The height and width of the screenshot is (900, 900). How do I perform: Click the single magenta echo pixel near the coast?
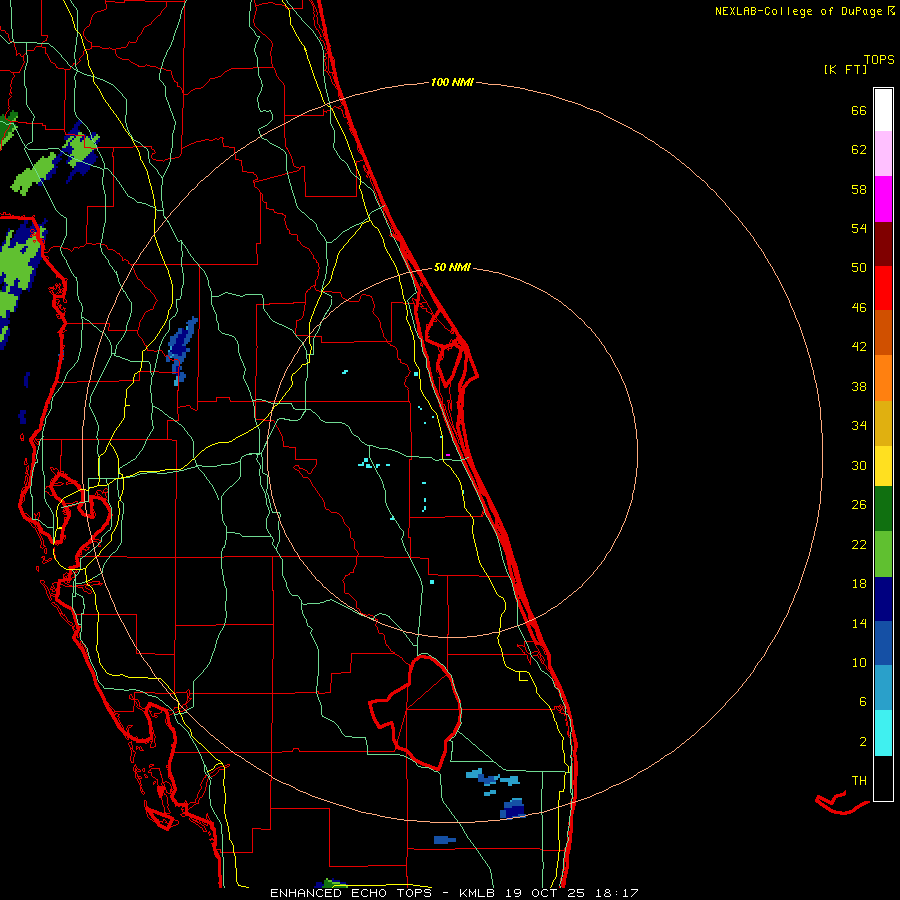448,455
